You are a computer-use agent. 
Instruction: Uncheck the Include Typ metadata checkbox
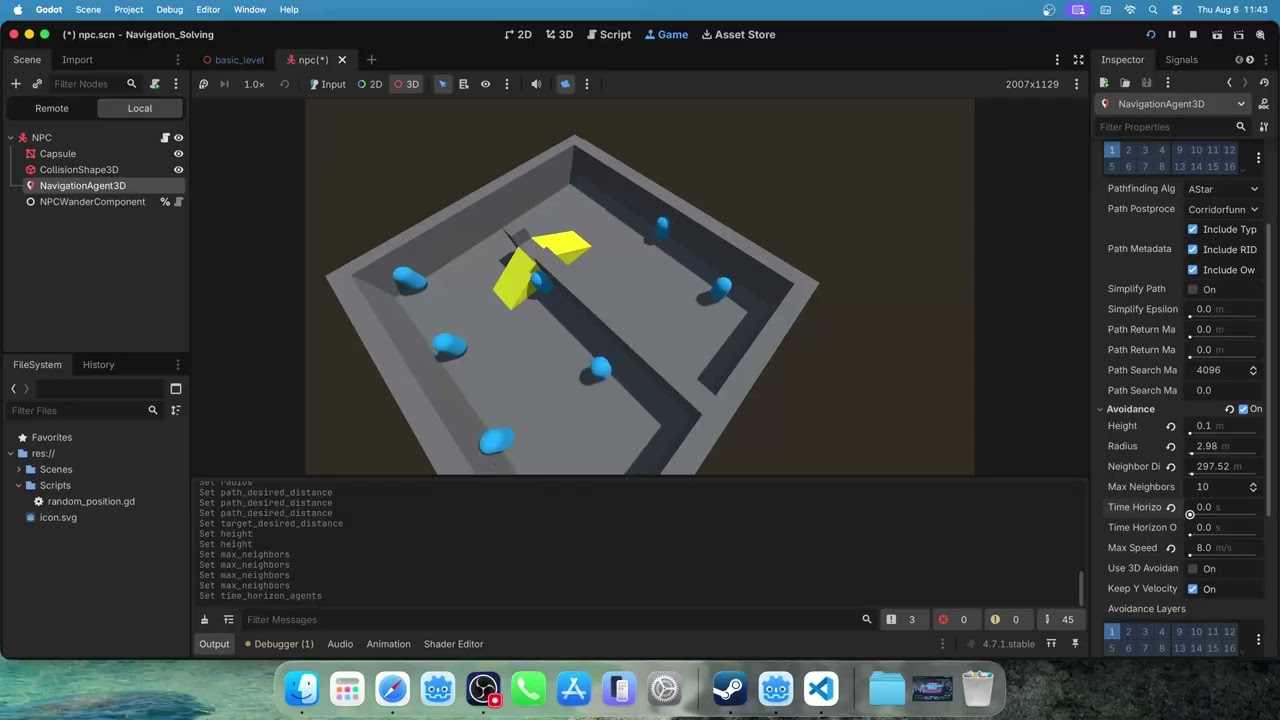click(1192, 230)
